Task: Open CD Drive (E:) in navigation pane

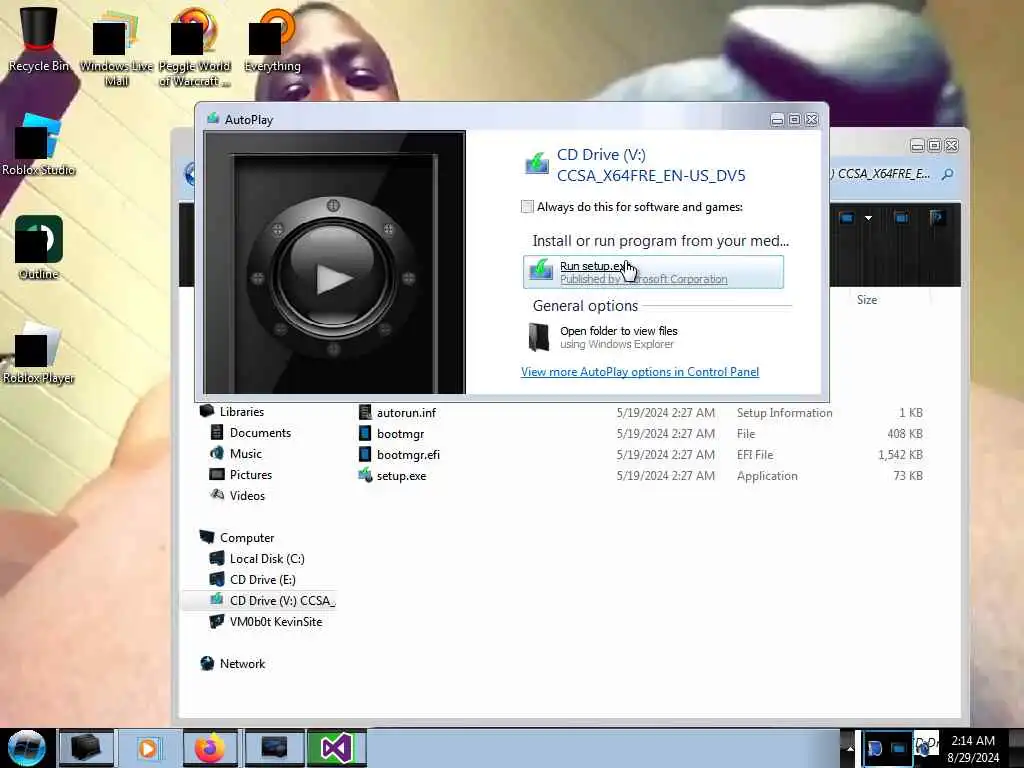Action: 263,579
